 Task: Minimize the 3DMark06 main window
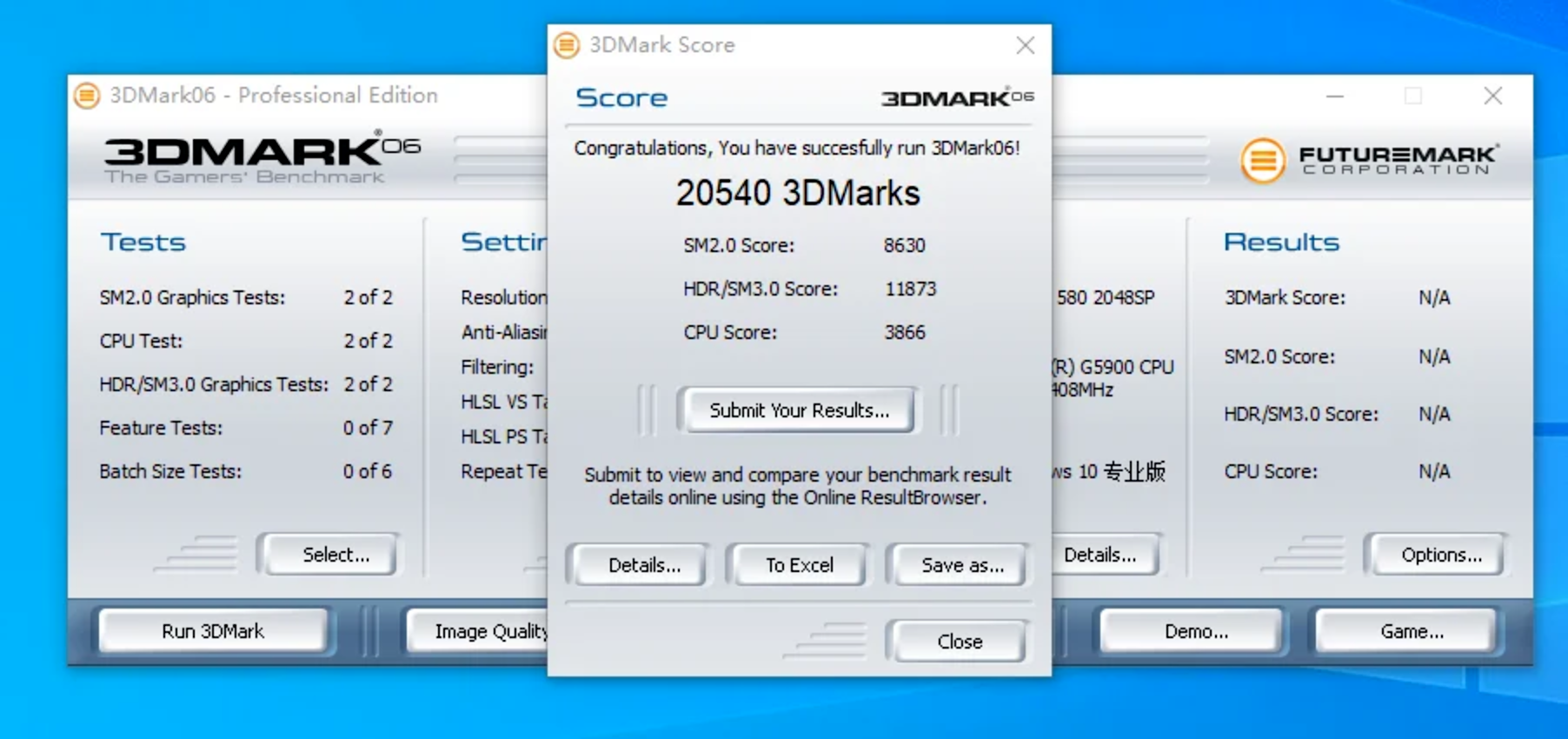pos(1335,96)
